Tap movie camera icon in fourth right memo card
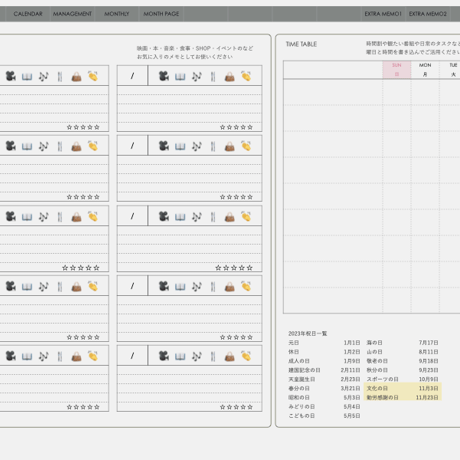The height and width of the screenshot is (460, 460). tap(164, 286)
